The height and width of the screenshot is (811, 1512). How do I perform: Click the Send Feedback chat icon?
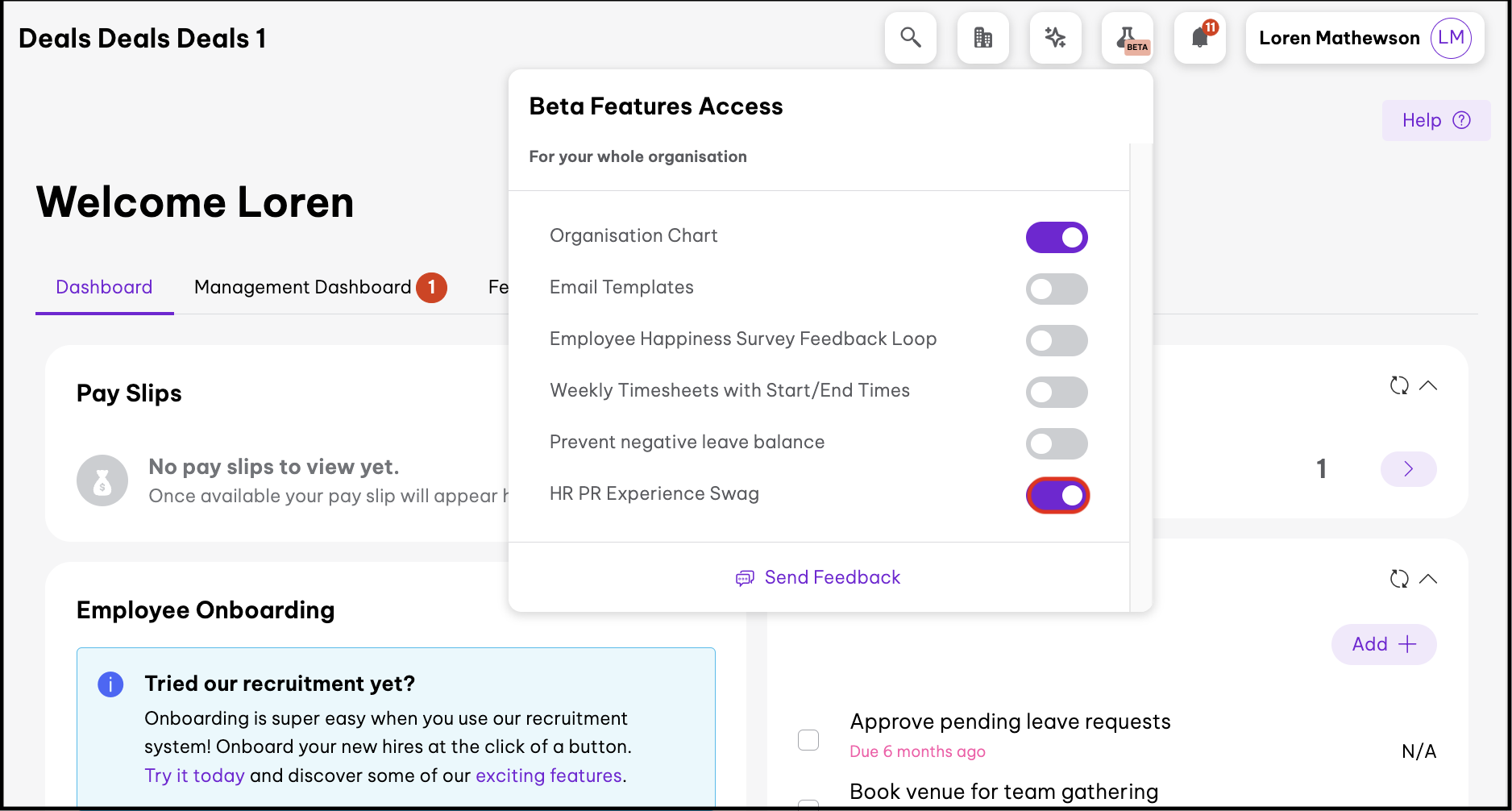pos(744,578)
